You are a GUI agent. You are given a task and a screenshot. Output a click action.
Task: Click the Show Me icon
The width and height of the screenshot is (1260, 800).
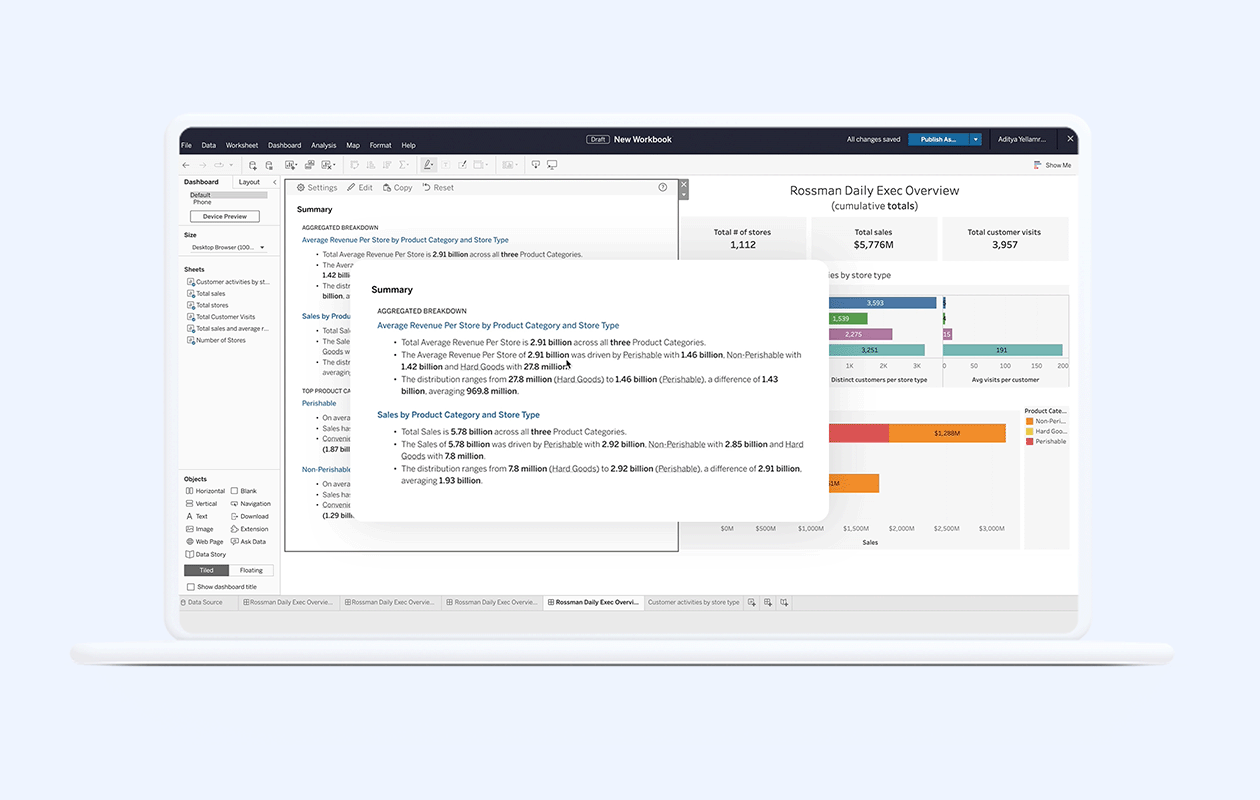point(1038,165)
